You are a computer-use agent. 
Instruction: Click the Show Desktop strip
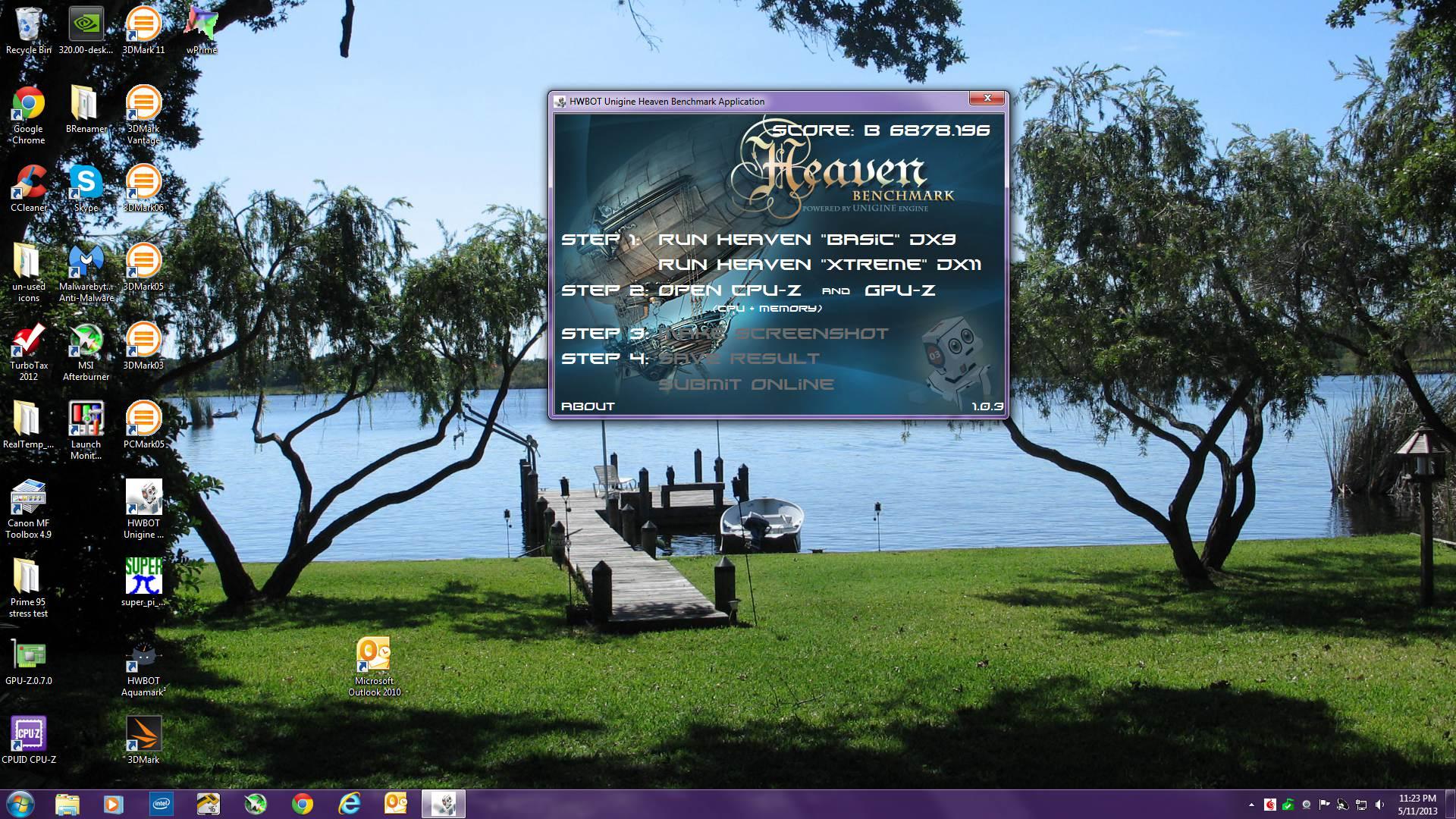1450,804
